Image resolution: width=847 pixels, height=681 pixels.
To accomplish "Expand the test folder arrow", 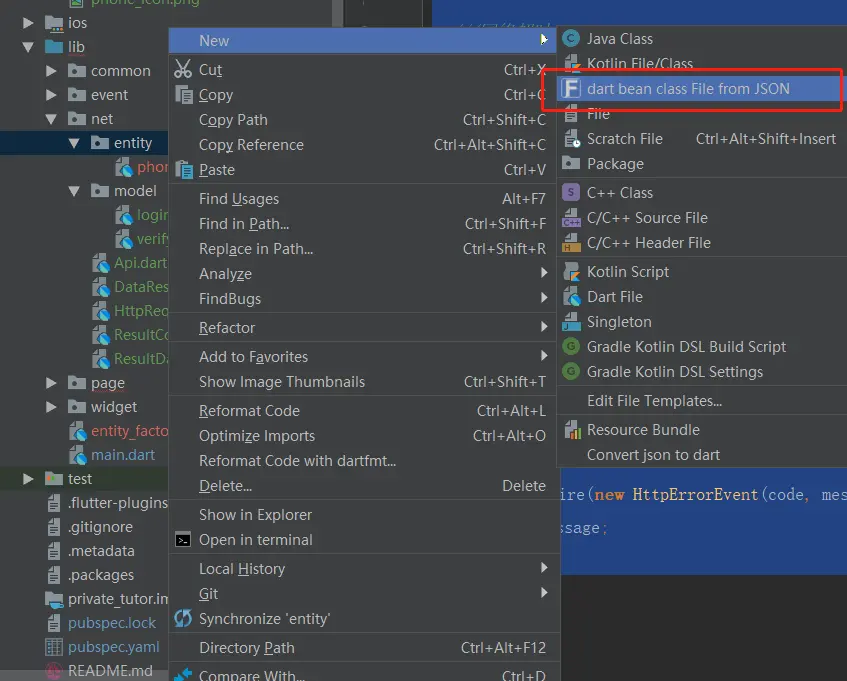I will coord(28,478).
